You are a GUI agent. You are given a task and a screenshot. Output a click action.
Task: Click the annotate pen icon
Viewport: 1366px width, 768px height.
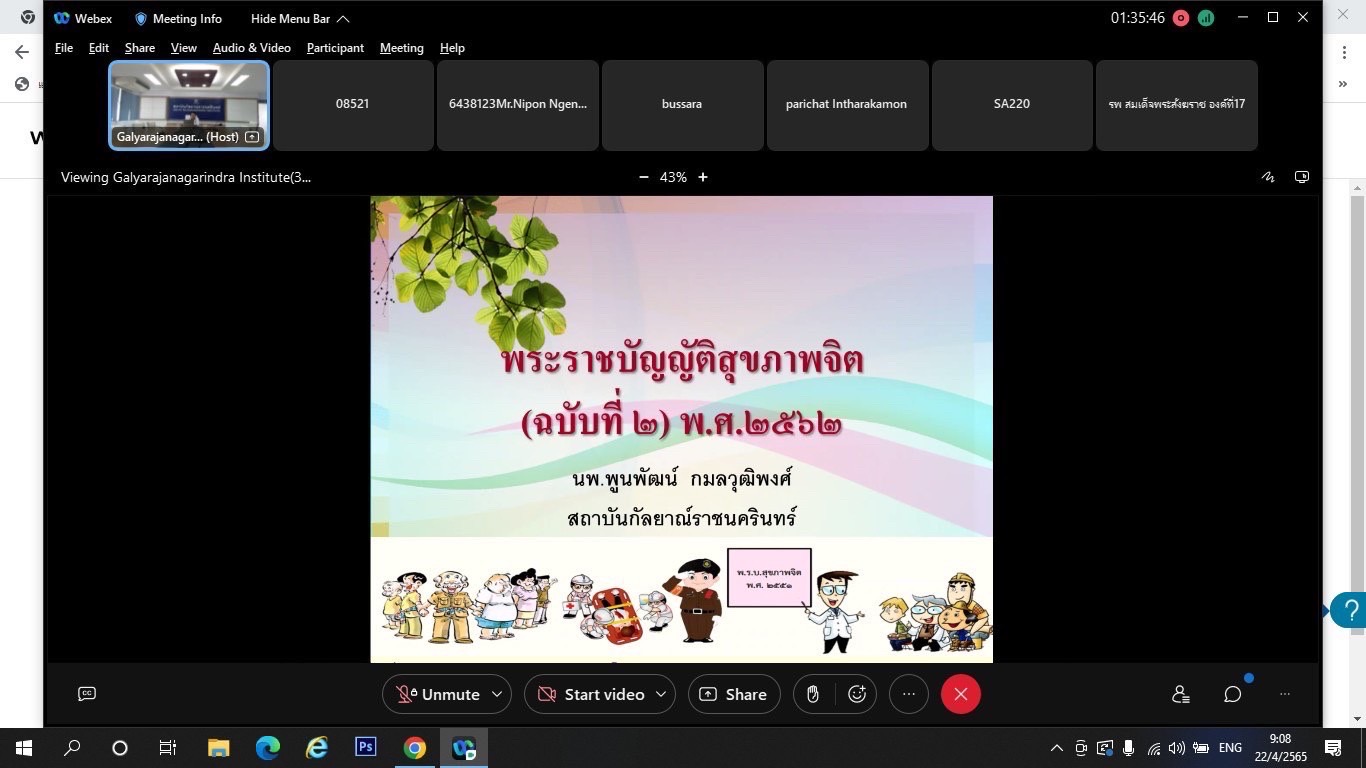click(1268, 177)
